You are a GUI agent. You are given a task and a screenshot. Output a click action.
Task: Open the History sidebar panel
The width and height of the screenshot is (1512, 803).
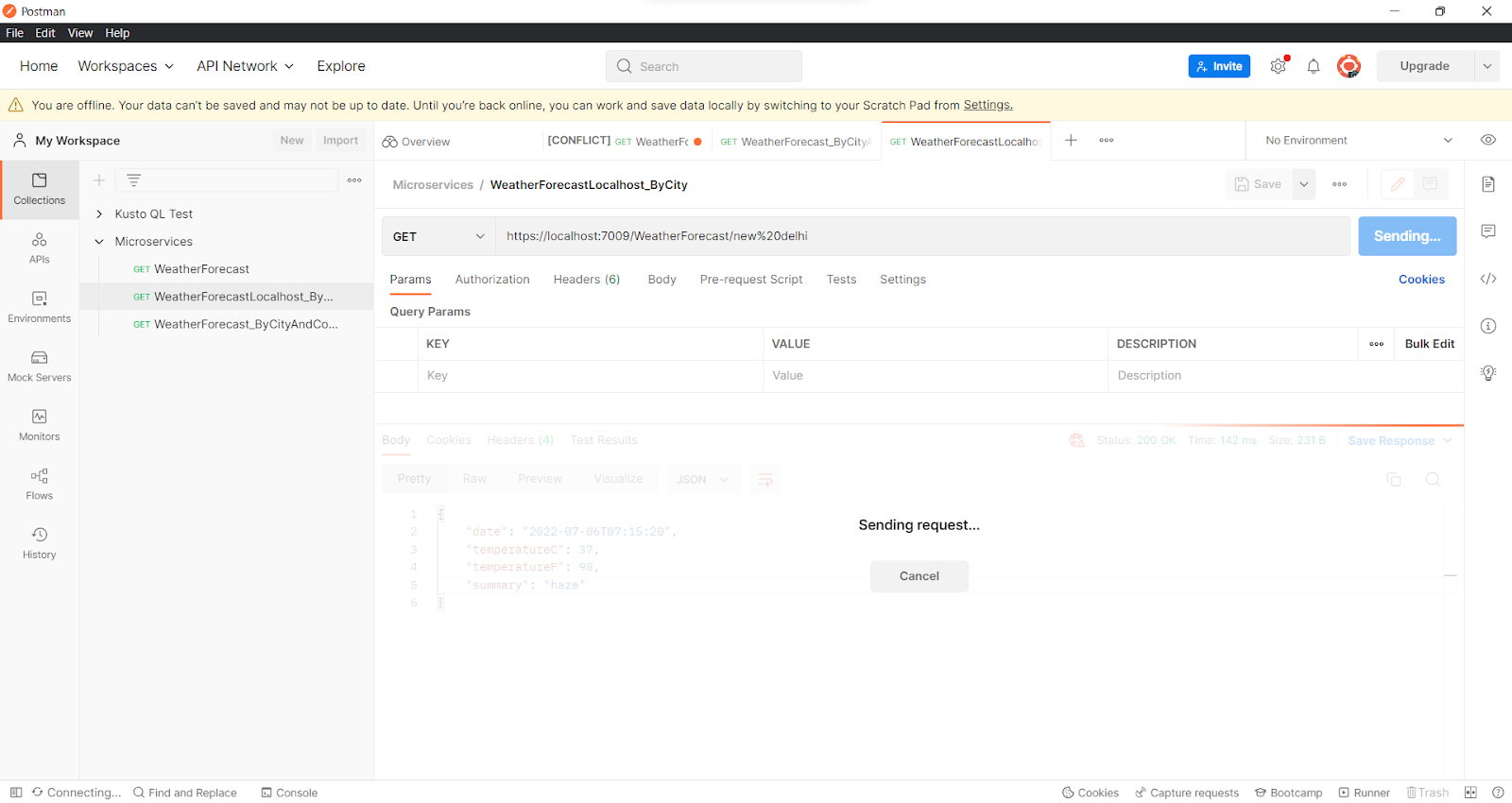[39, 543]
